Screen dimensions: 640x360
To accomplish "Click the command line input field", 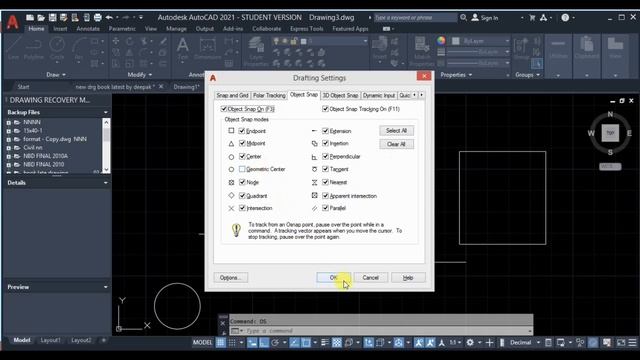I will (380, 331).
